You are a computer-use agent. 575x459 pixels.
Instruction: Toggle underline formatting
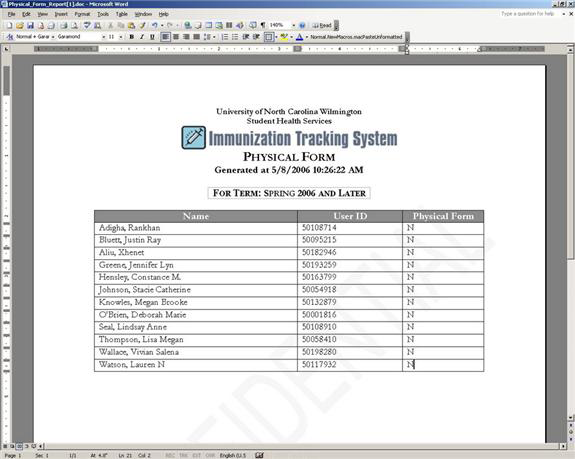tap(152, 37)
